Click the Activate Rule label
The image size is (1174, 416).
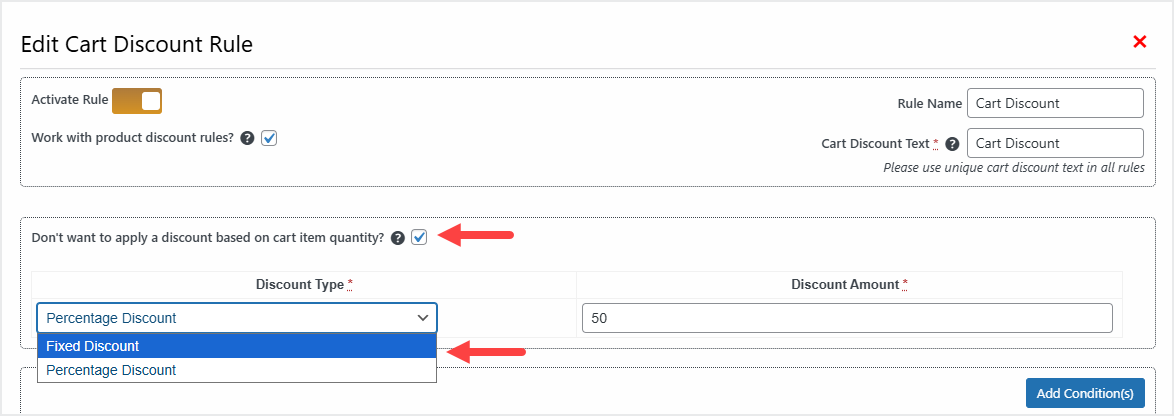70,100
